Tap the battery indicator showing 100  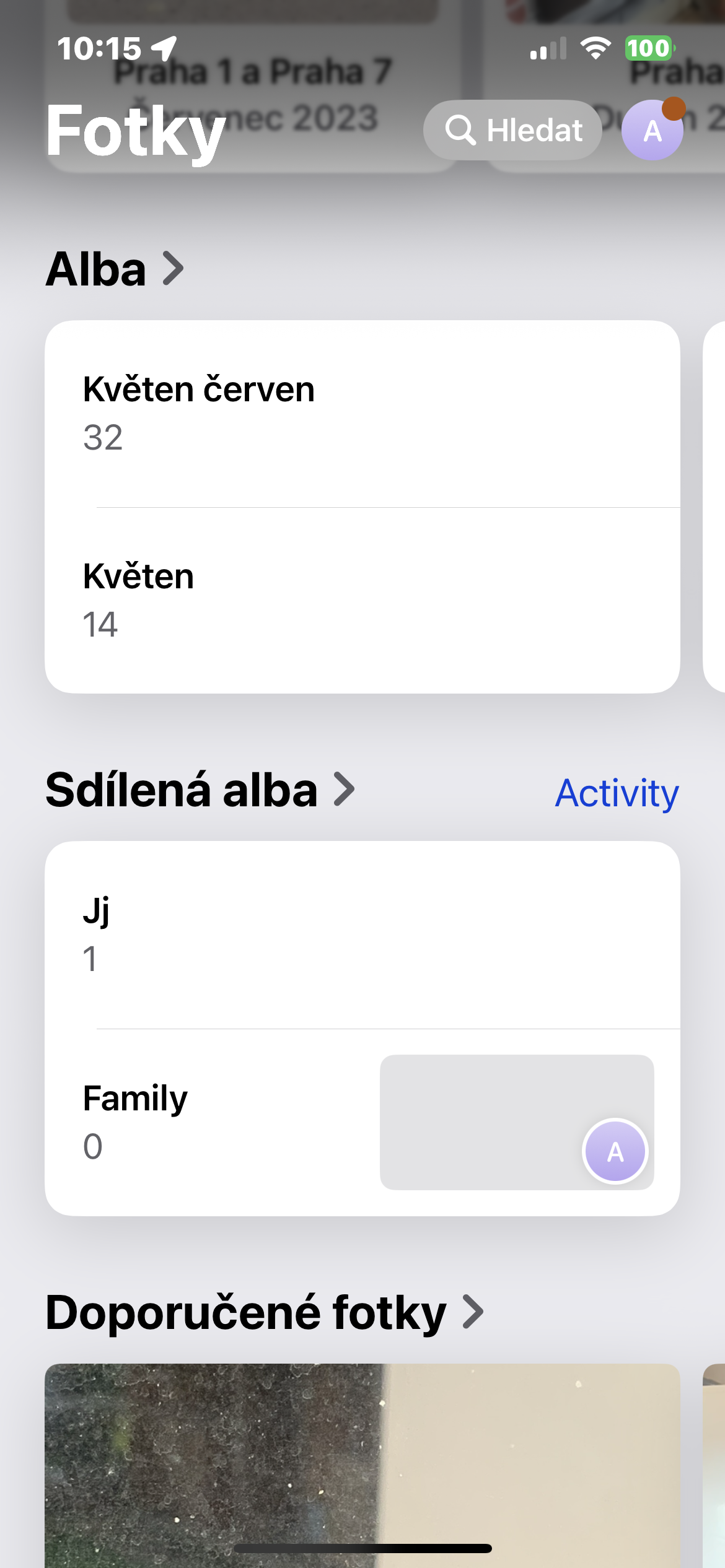[649, 48]
